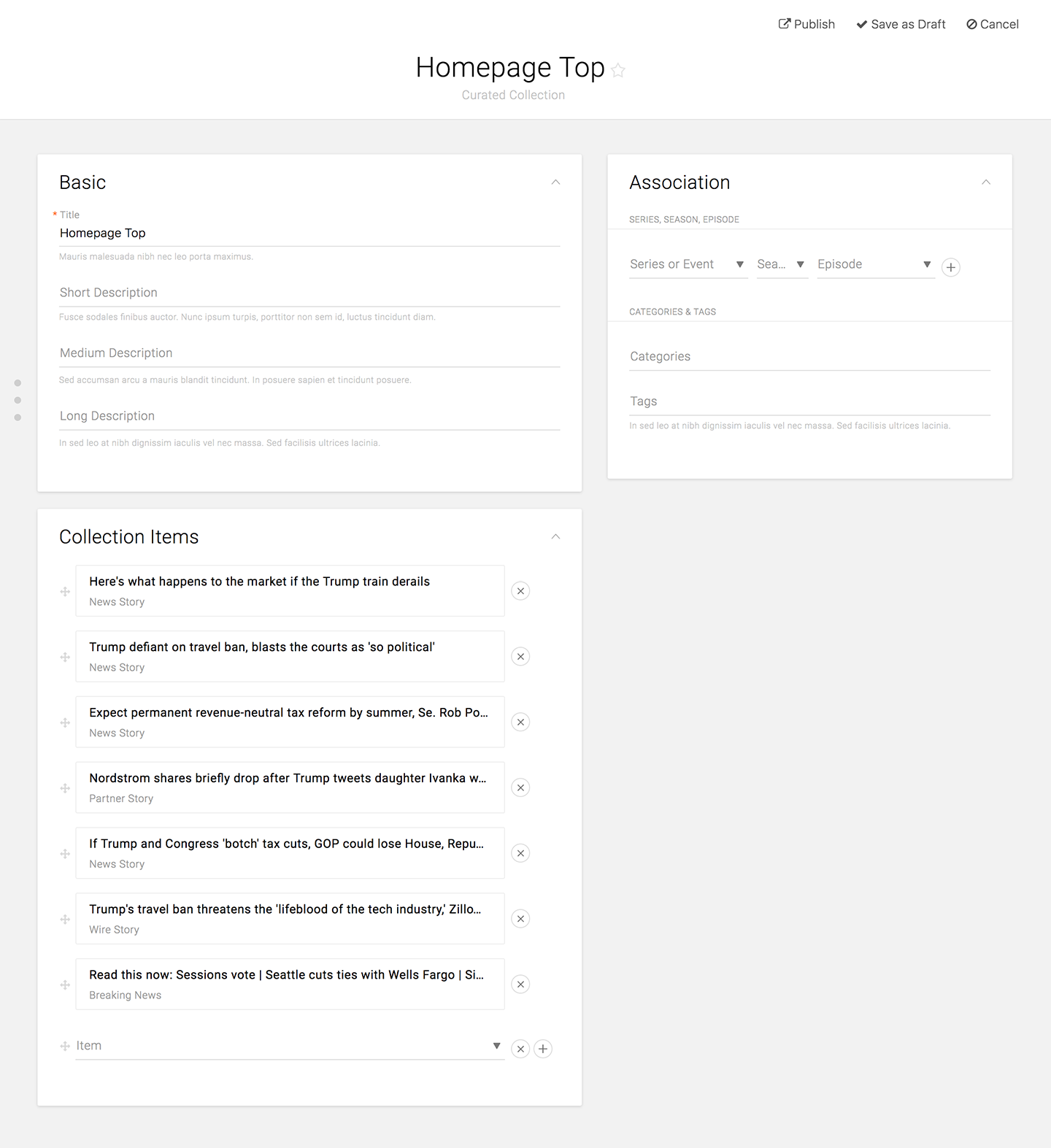This screenshot has height=1148, width=1051.
Task: Add a new collection item with plus icon
Action: 543,1049
